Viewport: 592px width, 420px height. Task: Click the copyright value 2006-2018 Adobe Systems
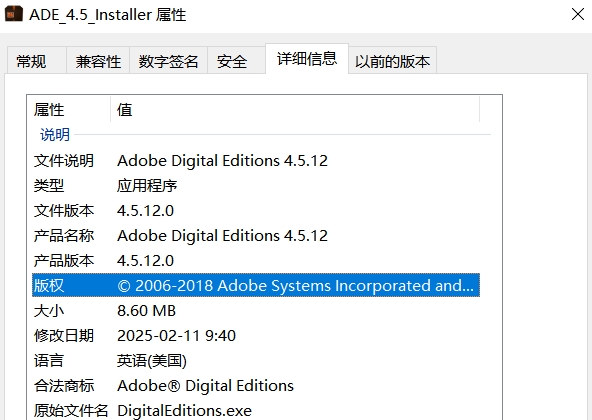pos(295,286)
